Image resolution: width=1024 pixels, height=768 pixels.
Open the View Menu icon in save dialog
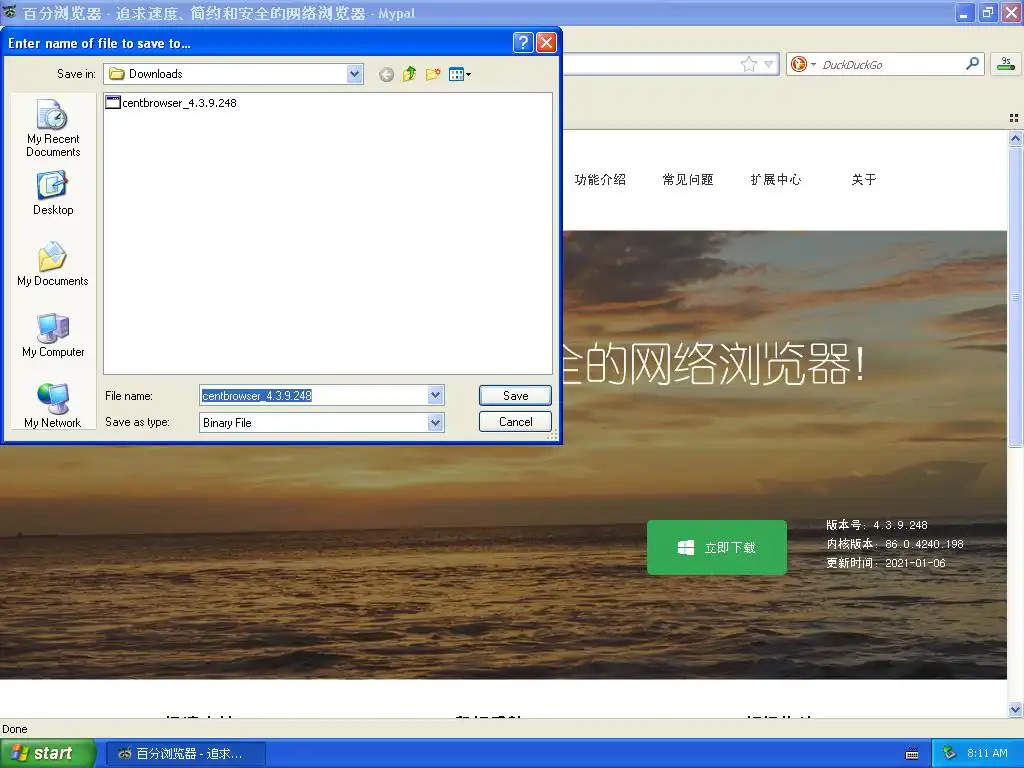click(460, 74)
